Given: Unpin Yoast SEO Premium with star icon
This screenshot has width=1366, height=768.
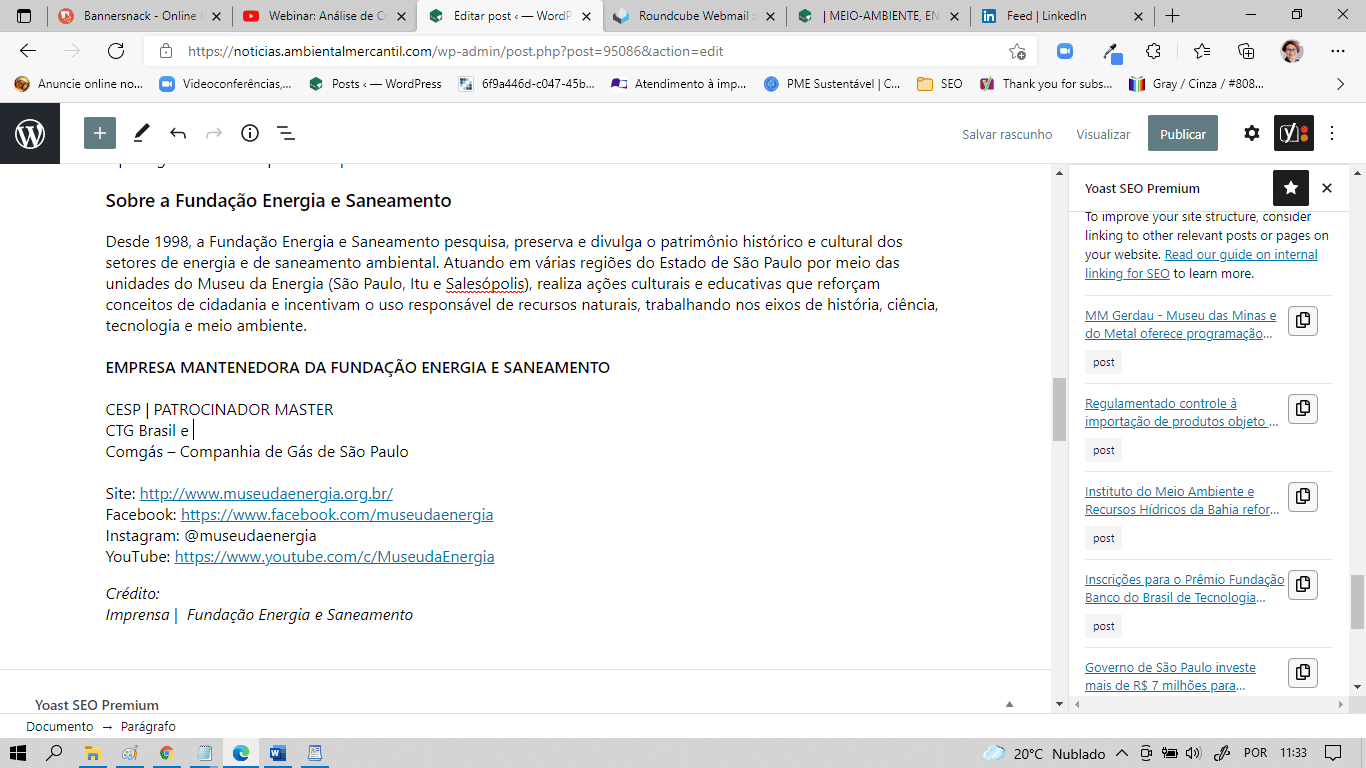Looking at the screenshot, I should pos(1291,188).
